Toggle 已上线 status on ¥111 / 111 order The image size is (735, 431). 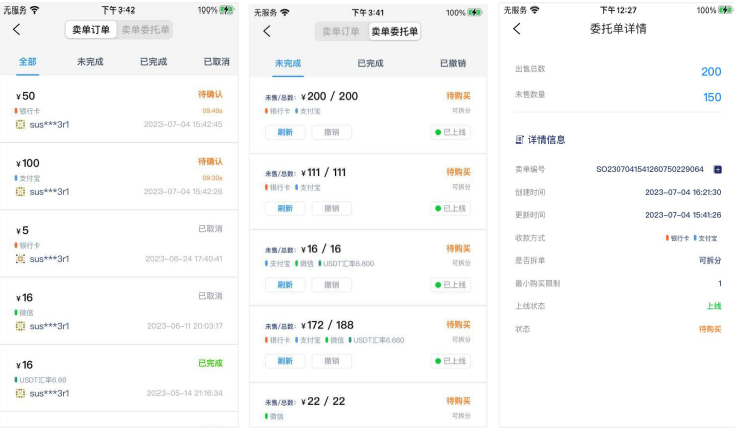pos(450,208)
